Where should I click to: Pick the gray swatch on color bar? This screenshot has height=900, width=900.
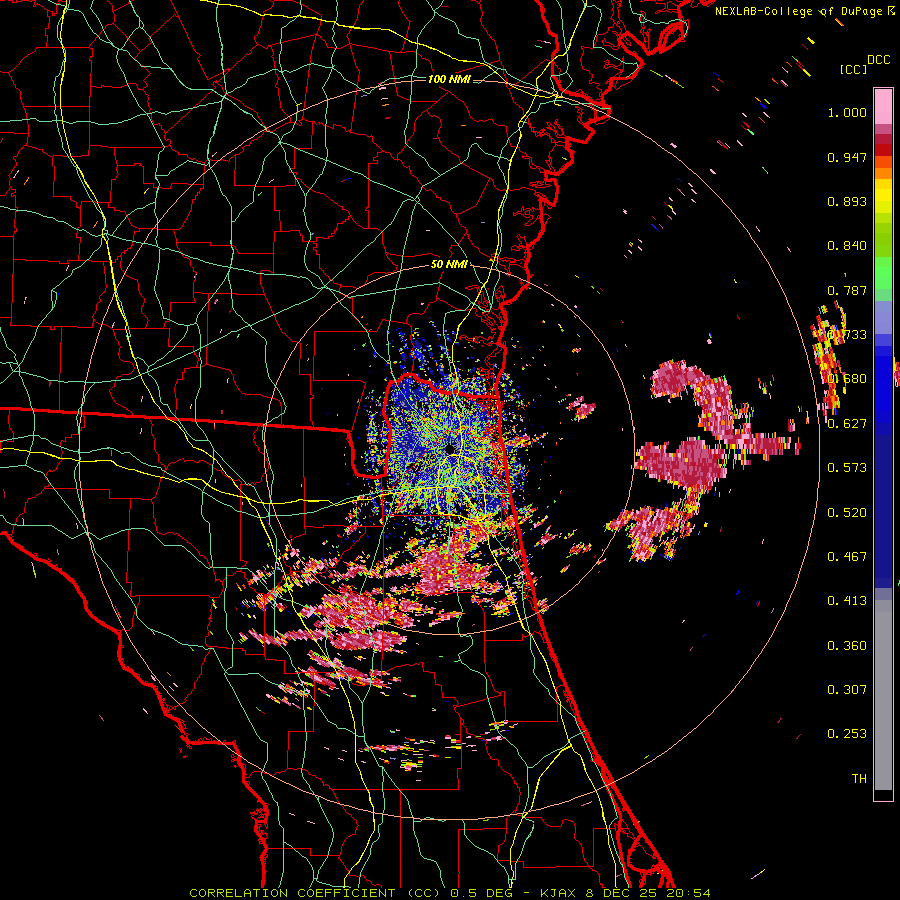pyautogui.click(x=883, y=695)
